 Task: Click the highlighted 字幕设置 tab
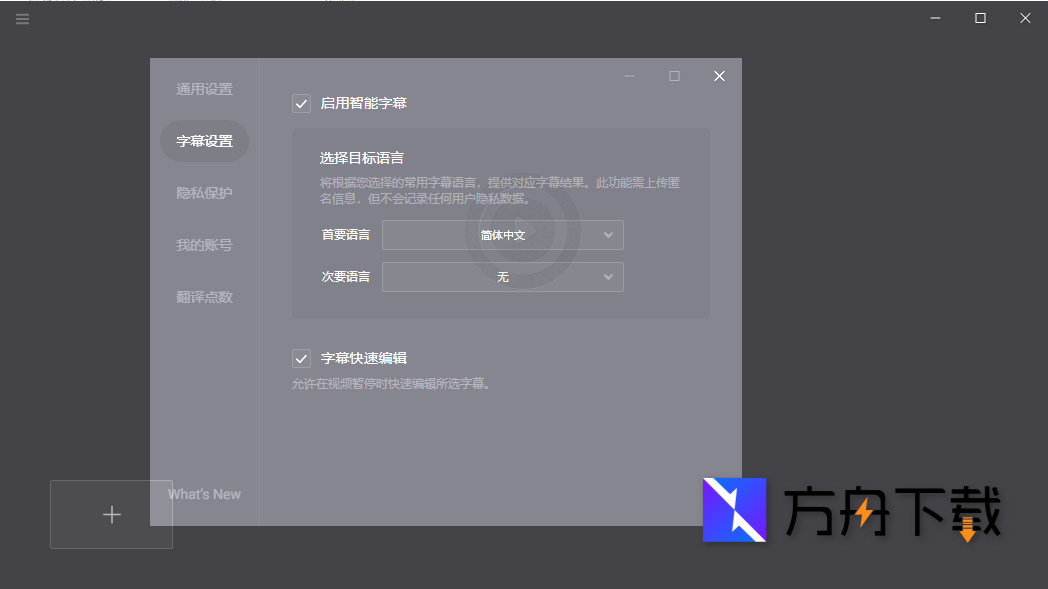click(x=204, y=140)
